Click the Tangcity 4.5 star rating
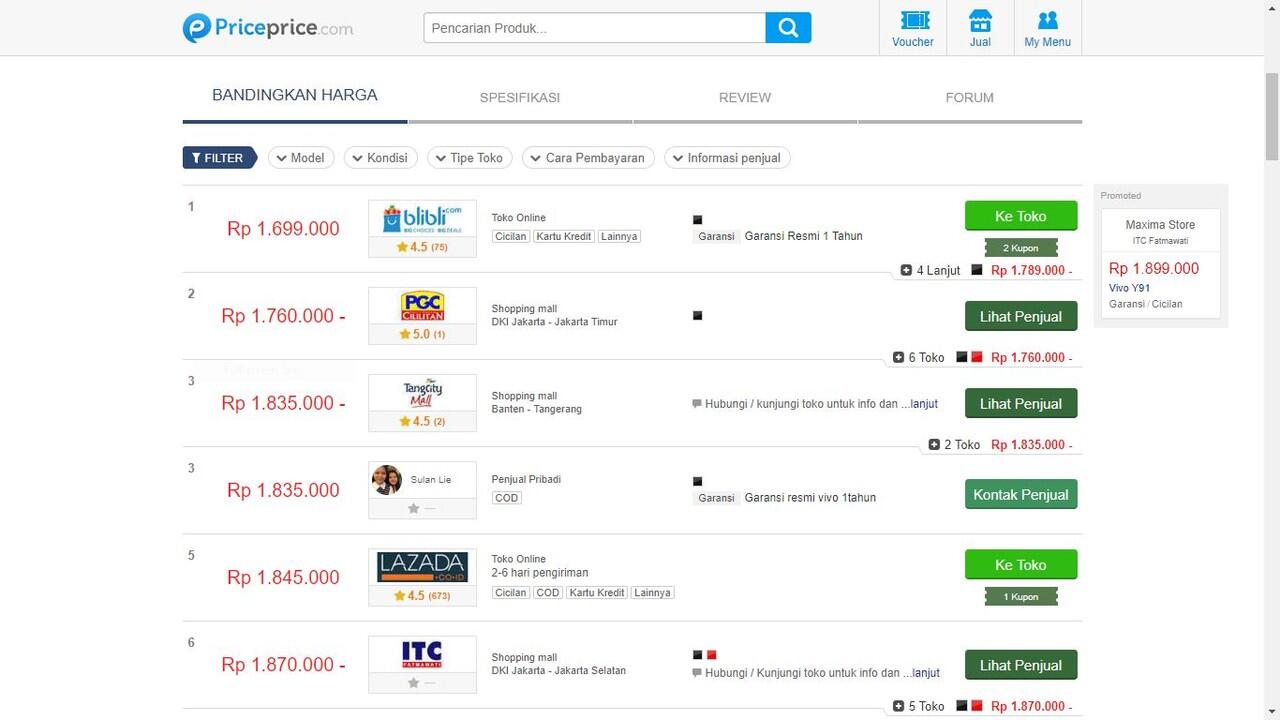The width and height of the screenshot is (1280, 720). (422, 421)
